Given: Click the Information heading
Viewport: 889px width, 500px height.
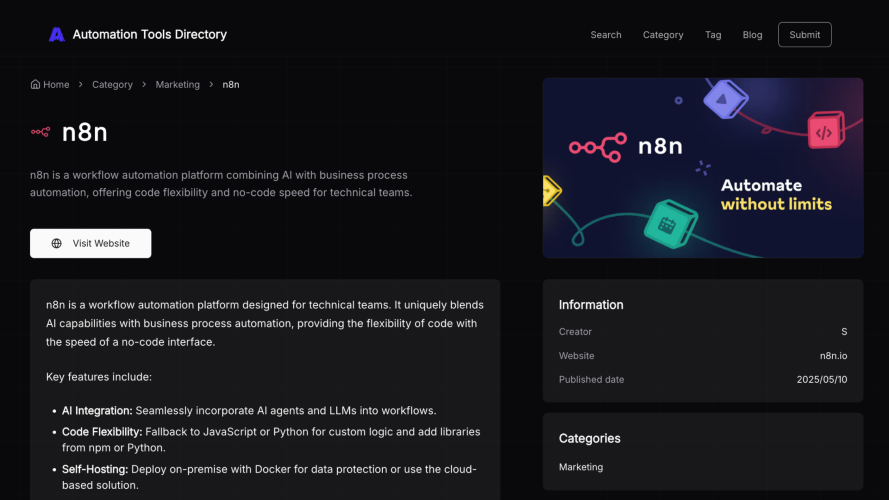Looking at the screenshot, I should (x=591, y=304).
